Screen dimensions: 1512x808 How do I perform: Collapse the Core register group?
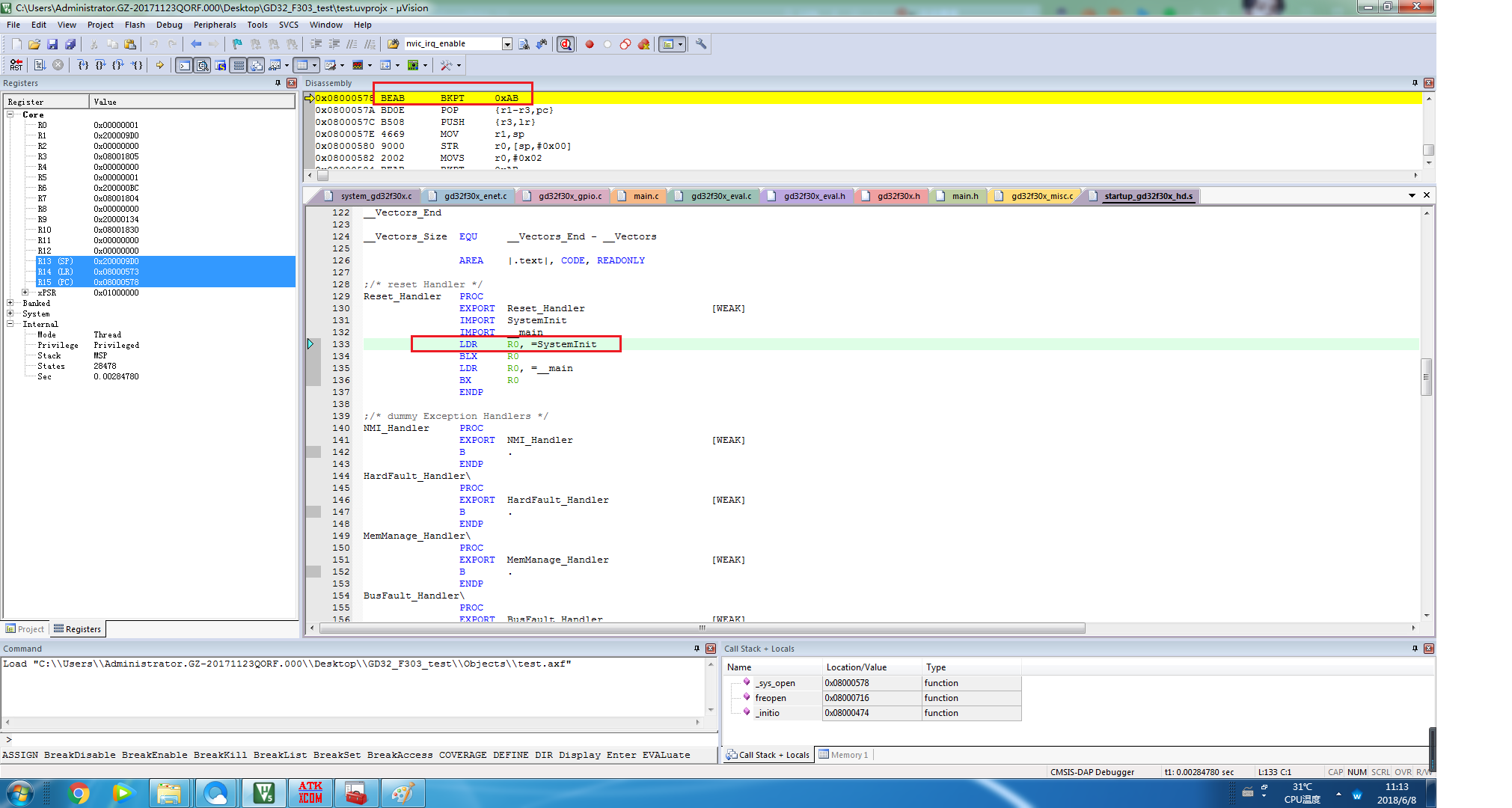10,114
